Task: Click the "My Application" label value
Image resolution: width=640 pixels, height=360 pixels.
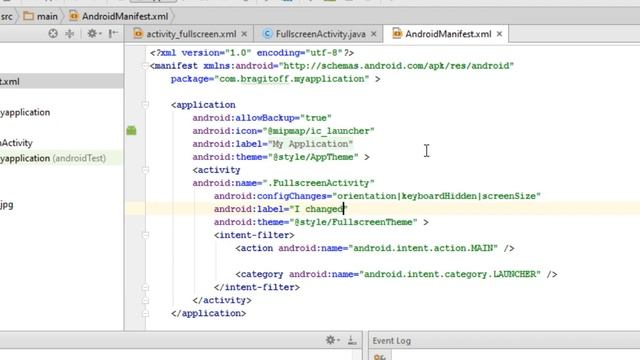Action: point(311,144)
